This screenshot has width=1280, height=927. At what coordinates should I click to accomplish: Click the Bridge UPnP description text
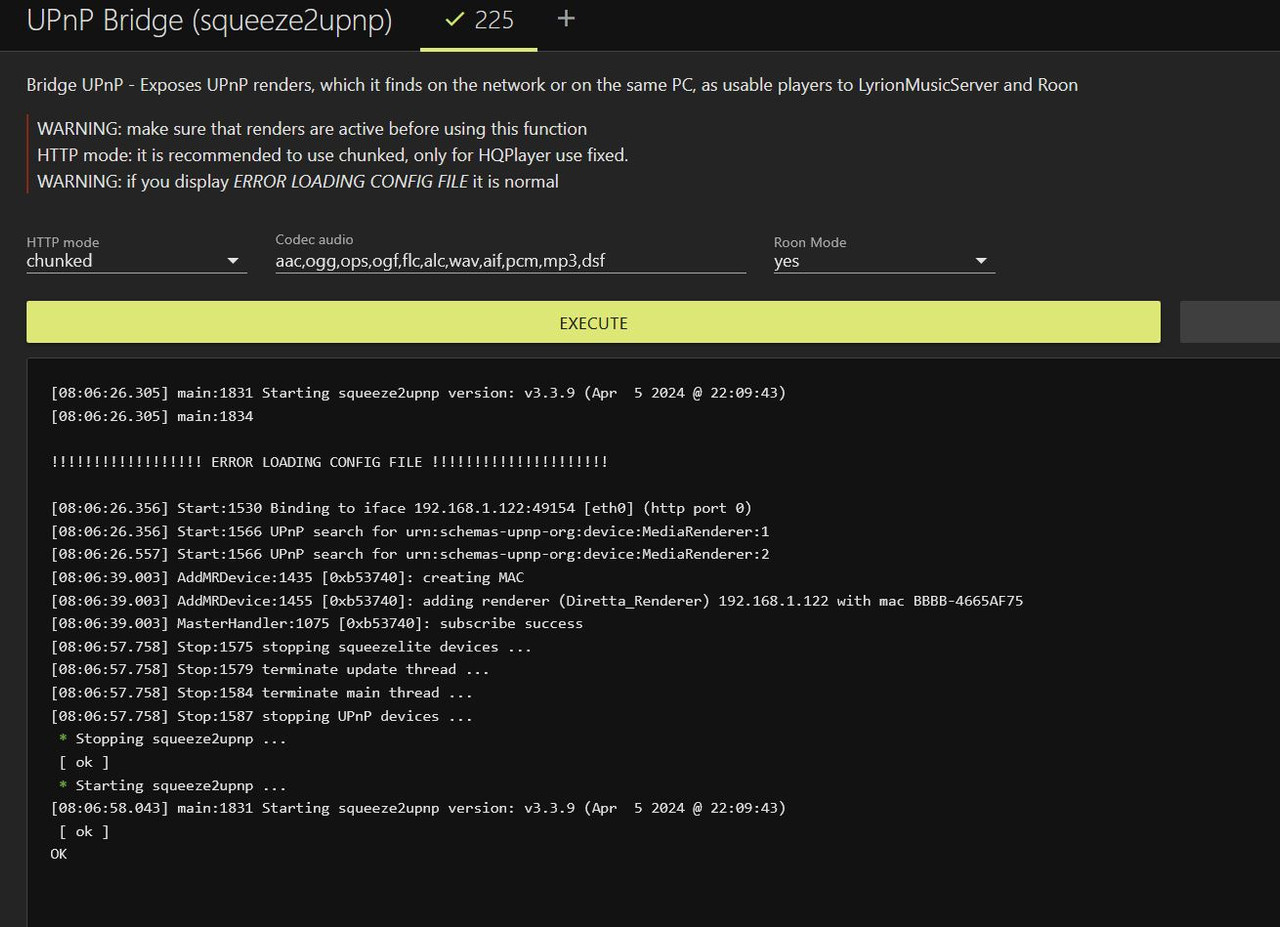click(551, 85)
